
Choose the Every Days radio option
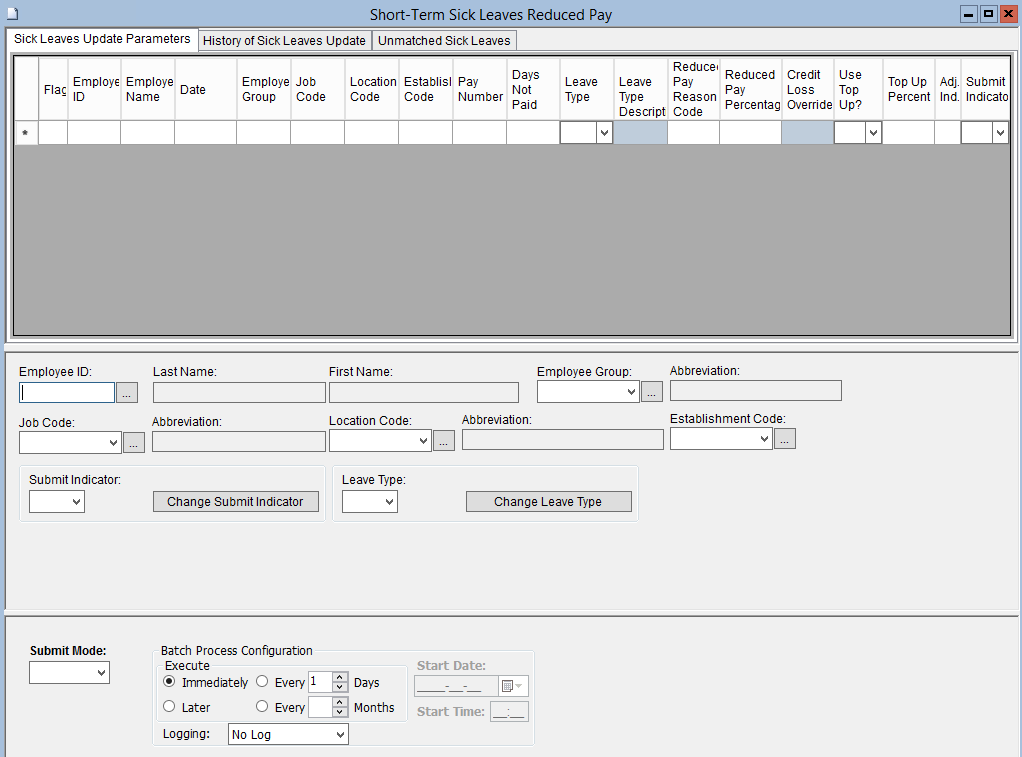(x=262, y=682)
